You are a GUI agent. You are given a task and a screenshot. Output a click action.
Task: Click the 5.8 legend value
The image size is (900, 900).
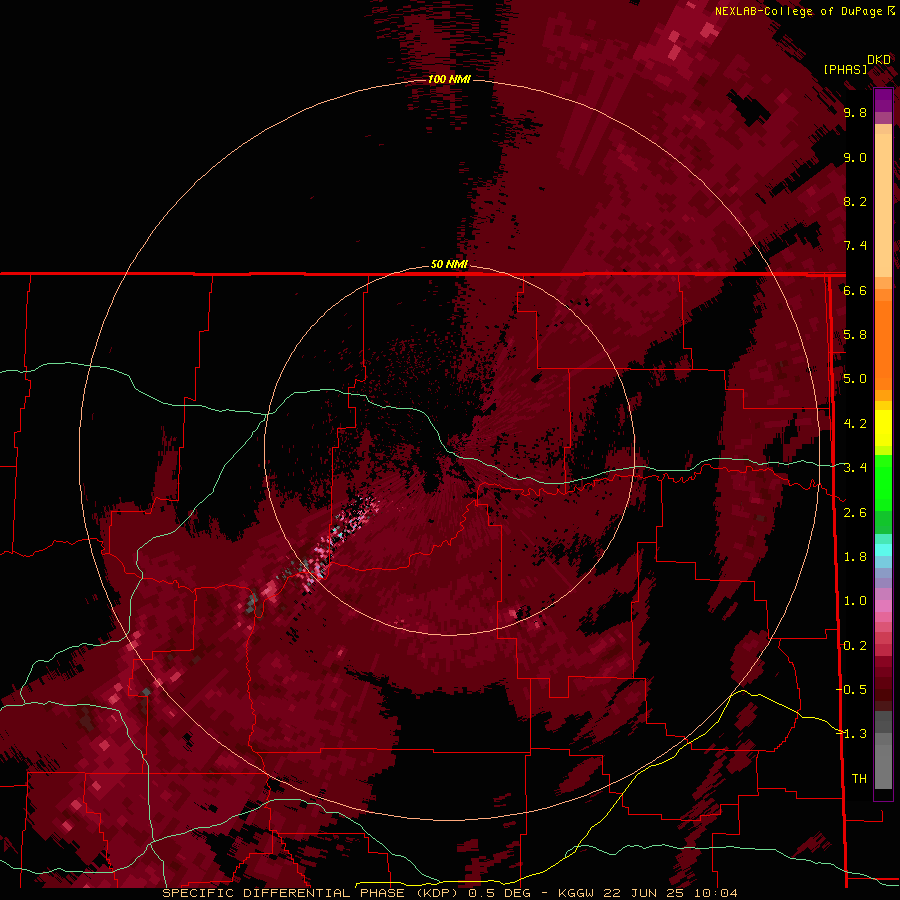pos(855,335)
